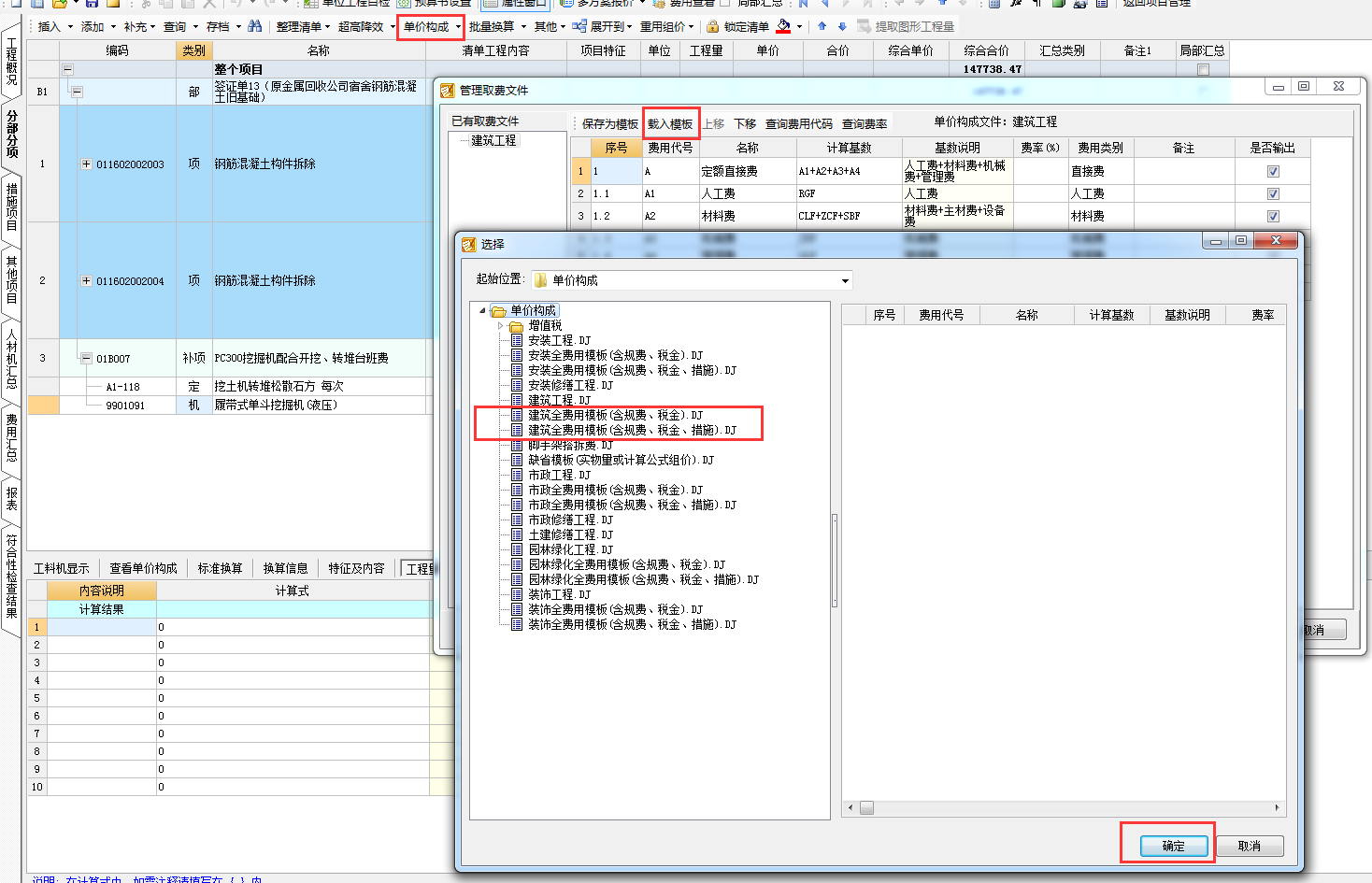Image resolution: width=1372 pixels, height=883 pixels.
Task: Collapse the 单价构成 tree root node
Action: (x=483, y=310)
